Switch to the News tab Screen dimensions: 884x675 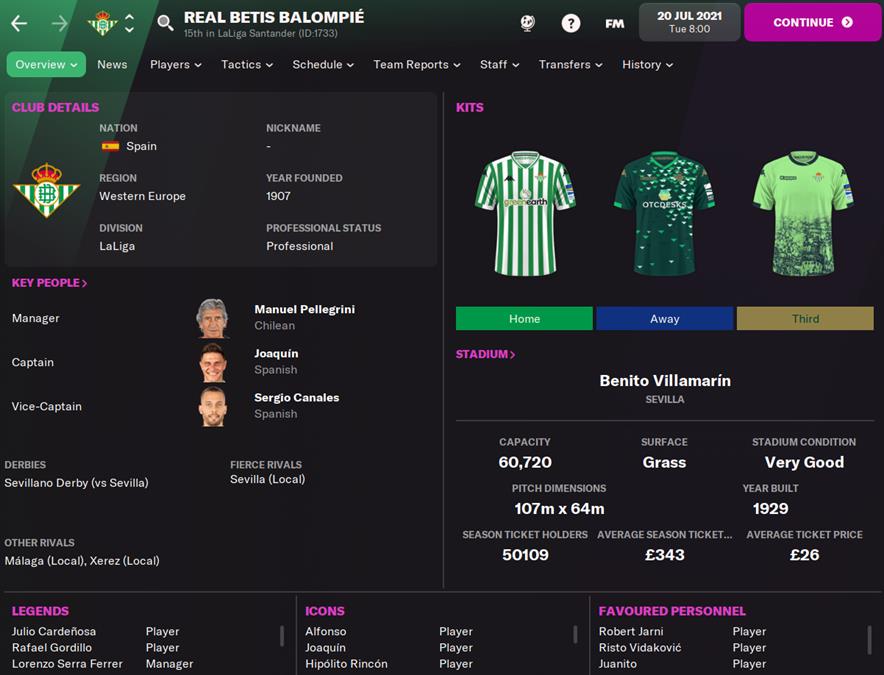tap(112, 64)
